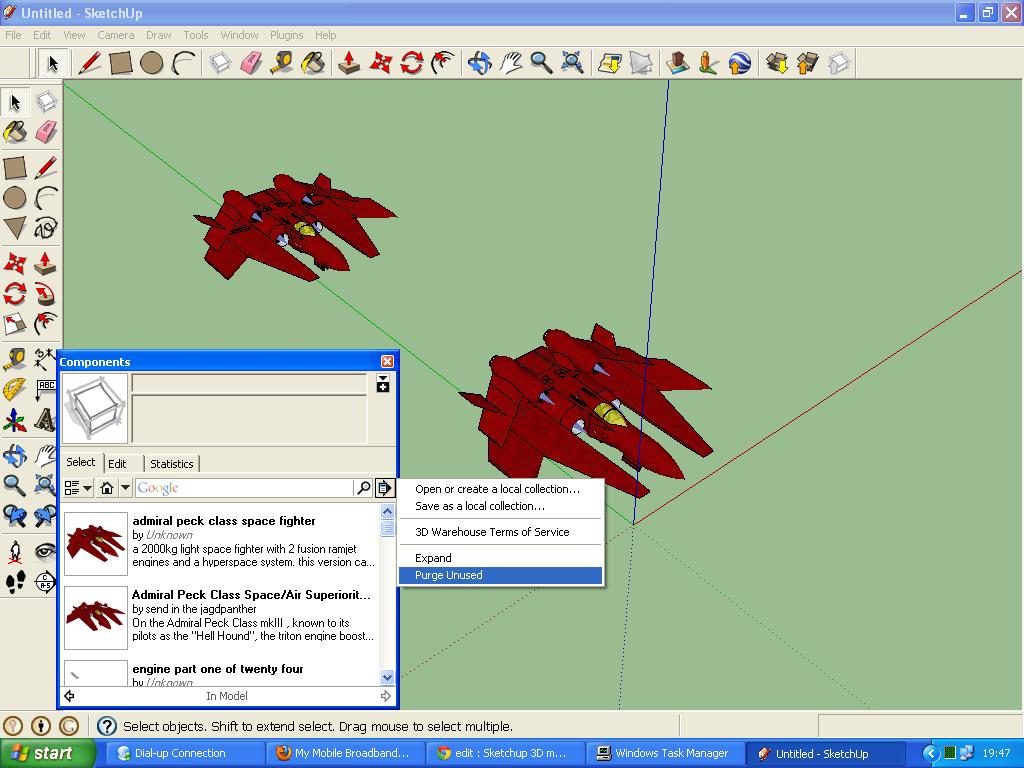1024x768 pixels.
Task: Click the Select tab in Components
Action: (x=81, y=462)
